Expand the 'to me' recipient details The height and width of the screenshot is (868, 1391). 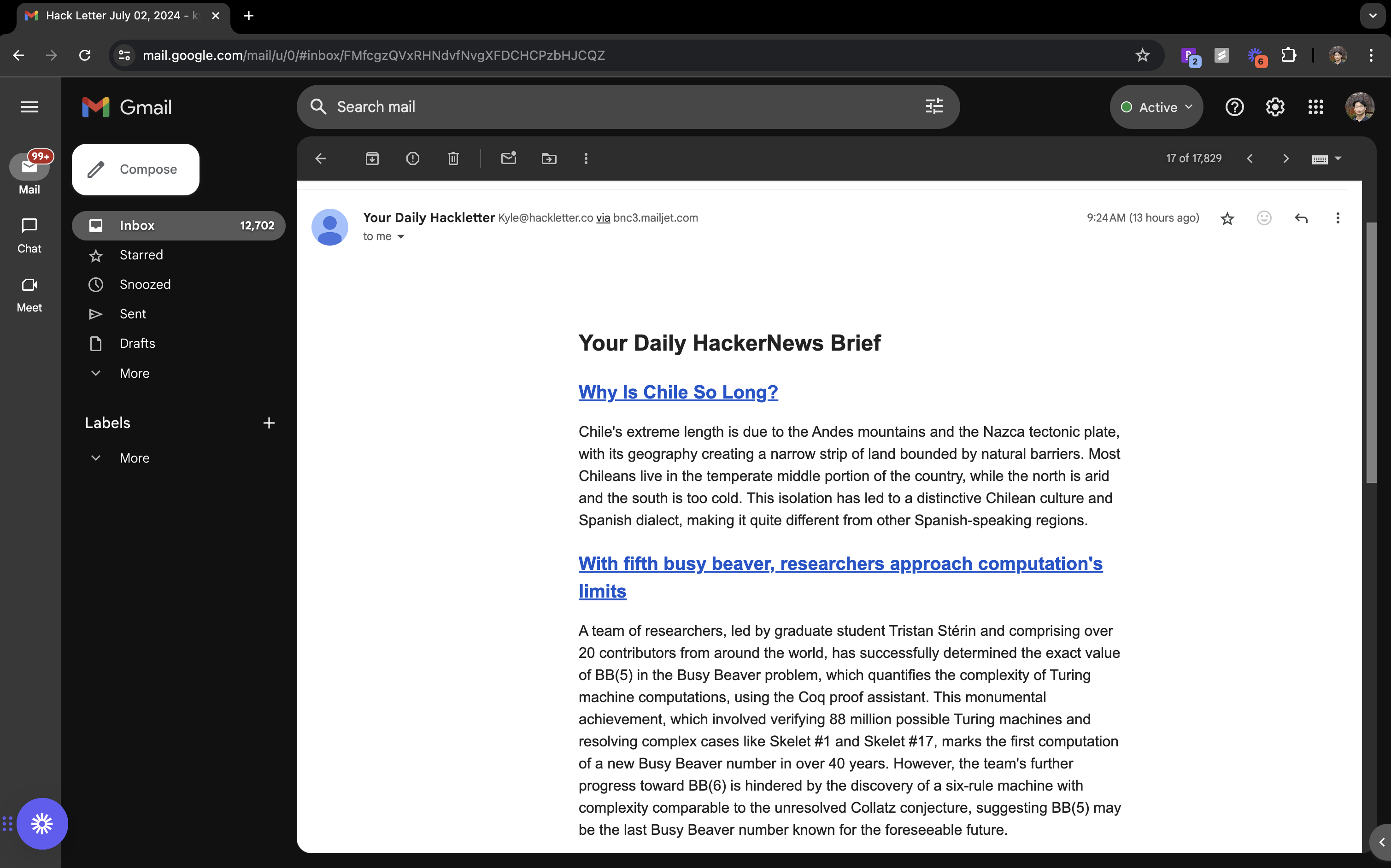point(401,236)
